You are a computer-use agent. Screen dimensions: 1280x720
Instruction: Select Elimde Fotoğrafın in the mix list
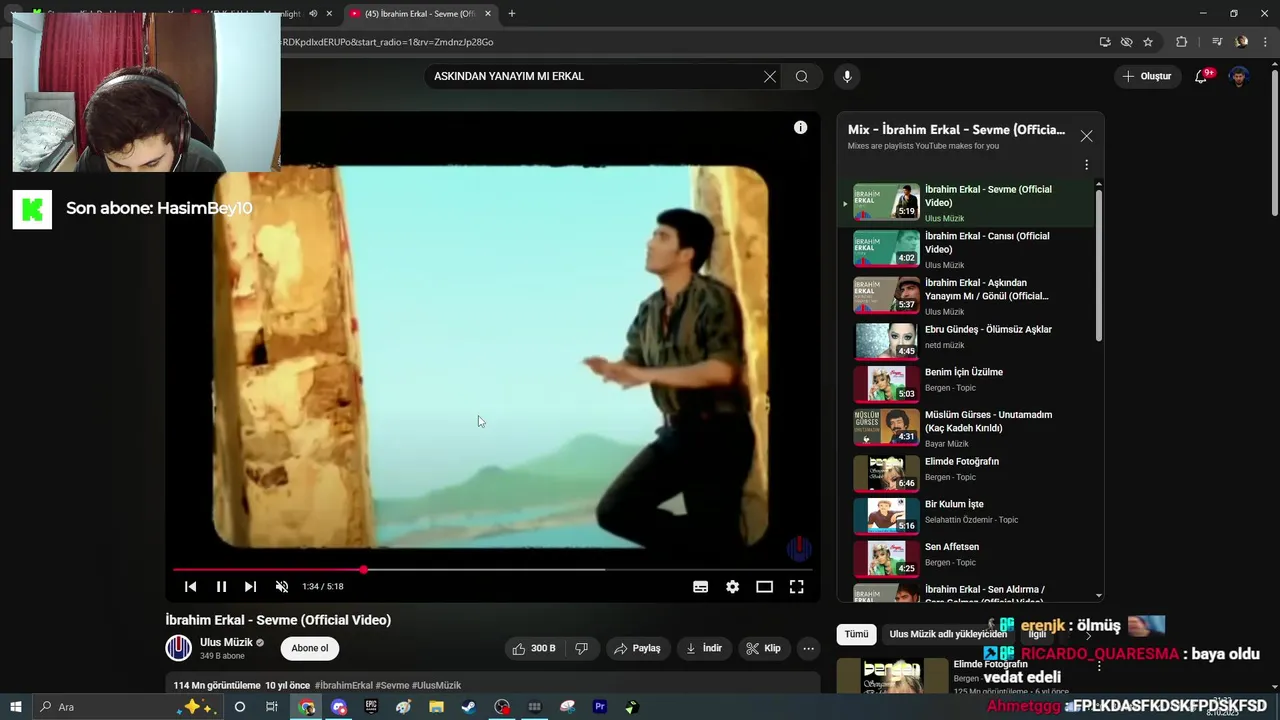[x=967, y=471]
